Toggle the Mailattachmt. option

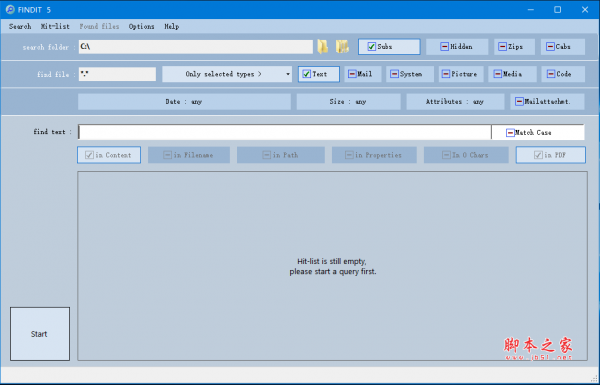click(547, 102)
